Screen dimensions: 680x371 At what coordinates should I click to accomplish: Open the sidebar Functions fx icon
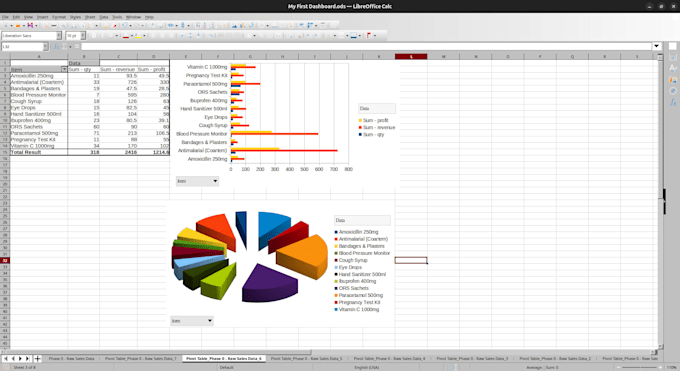[x=673, y=102]
